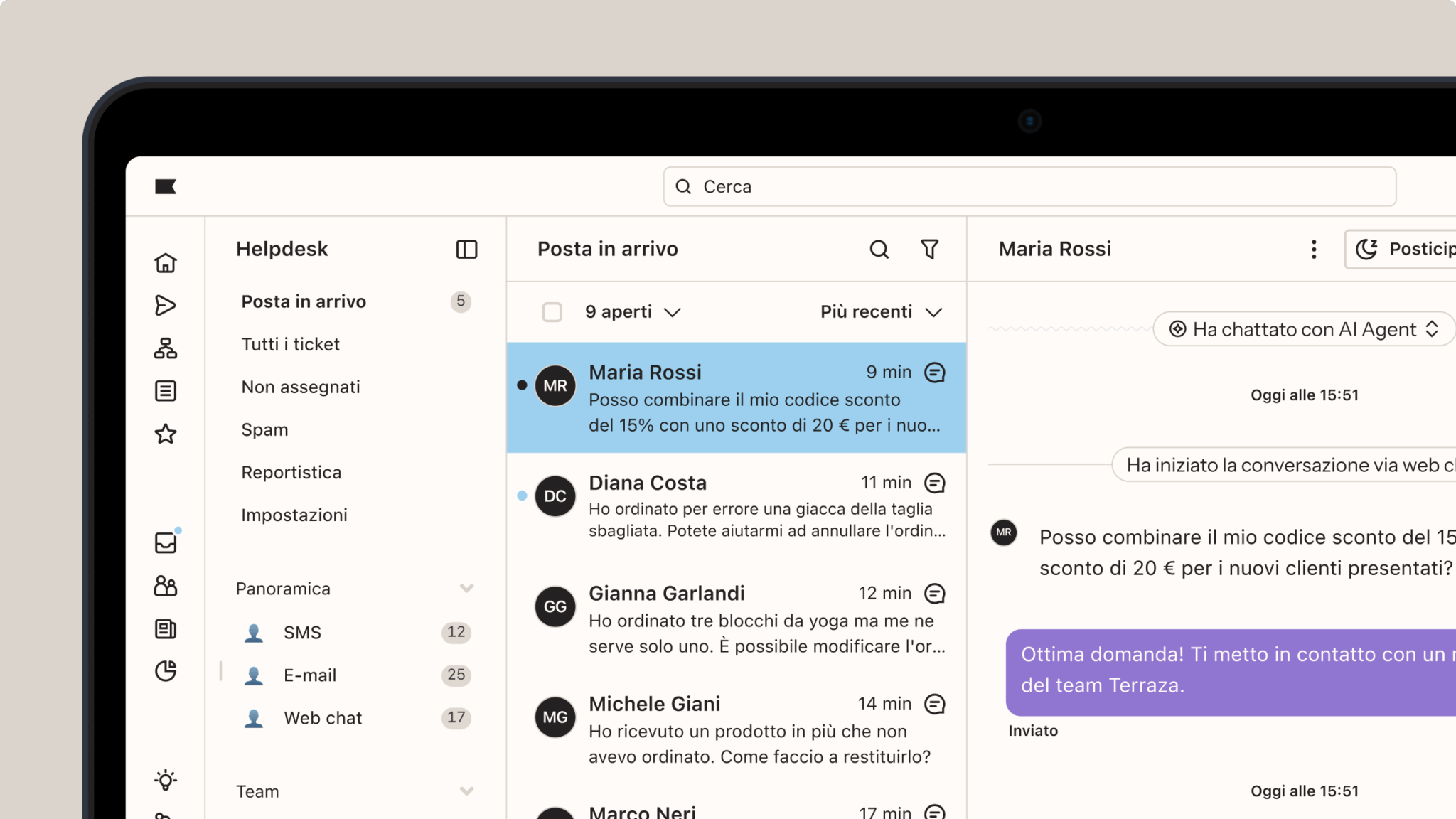
Task: Click the inbox tray icon with notification dot
Action: click(166, 543)
